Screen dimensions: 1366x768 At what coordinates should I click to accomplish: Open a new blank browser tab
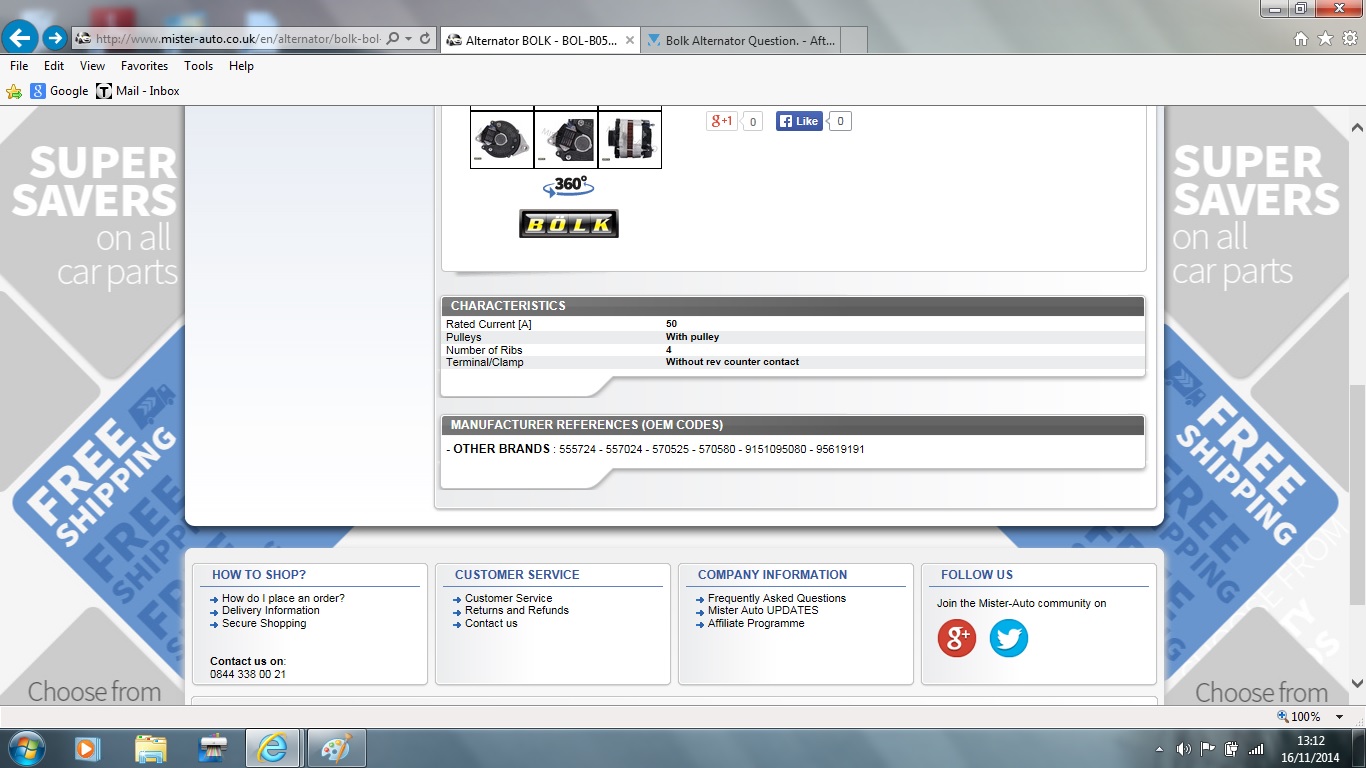tap(854, 40)
